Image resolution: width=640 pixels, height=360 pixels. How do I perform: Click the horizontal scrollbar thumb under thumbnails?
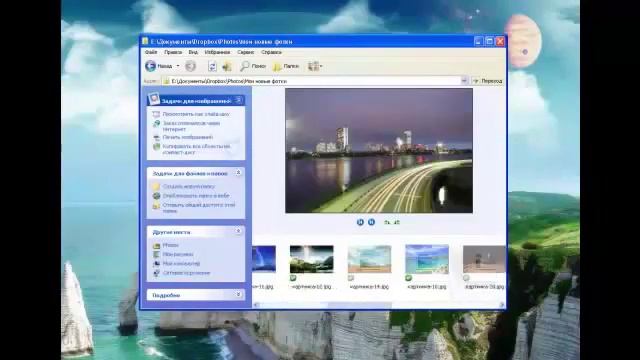click(359, 305)
